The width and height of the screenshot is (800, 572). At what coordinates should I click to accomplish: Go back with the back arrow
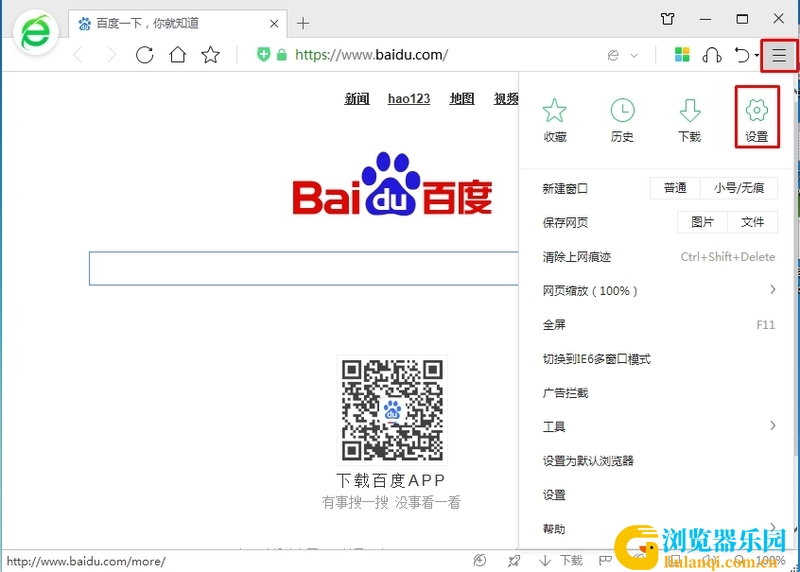pos(78,55)
